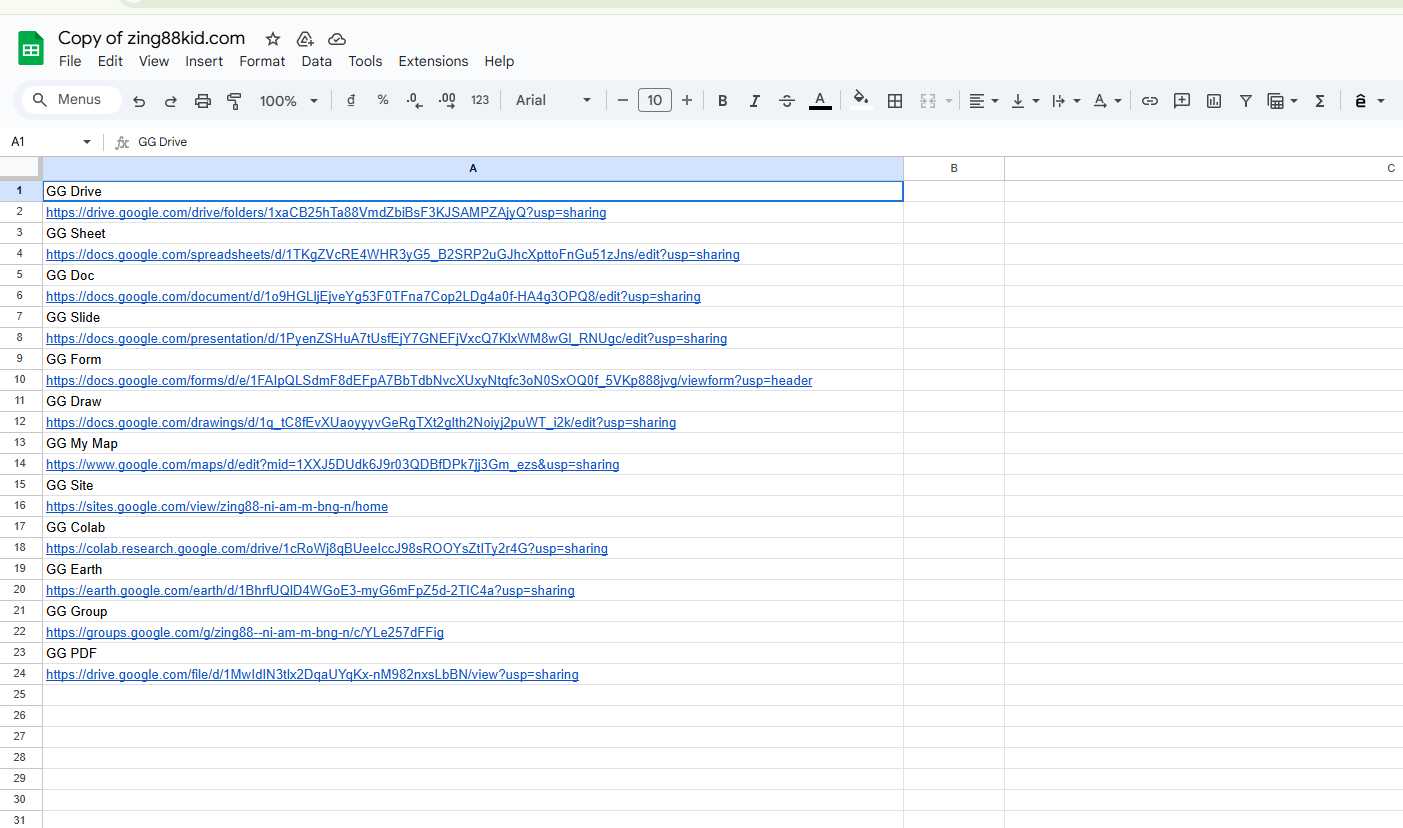Screen dimensions: 1403x828
Task: Click the redo arrow
Action: click(170, 100)
